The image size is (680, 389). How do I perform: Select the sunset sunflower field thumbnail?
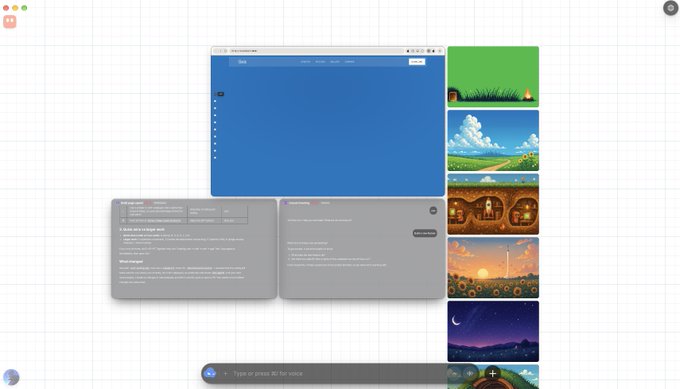(x=493, y=268)
